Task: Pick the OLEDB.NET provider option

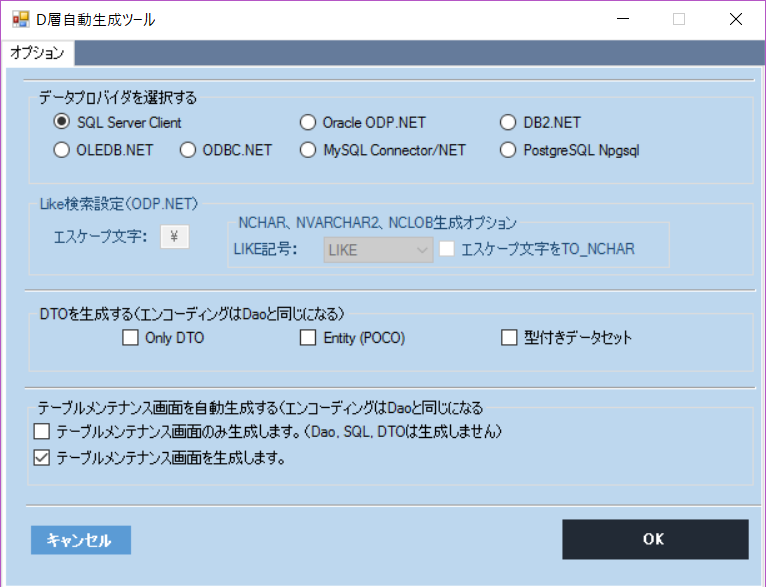Action: (62, 150)
